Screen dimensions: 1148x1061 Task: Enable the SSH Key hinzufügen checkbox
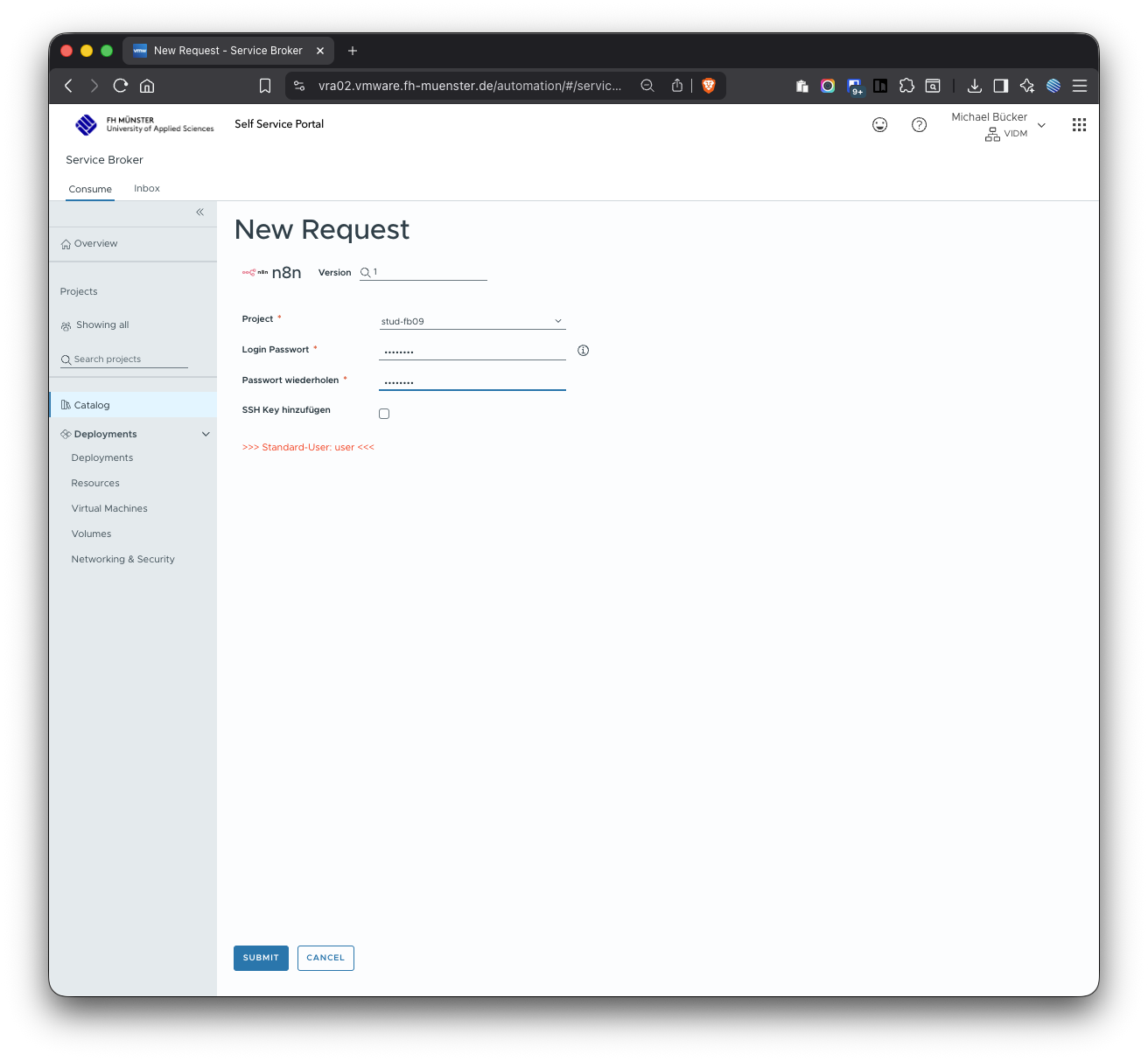click(x=384, y=414)
